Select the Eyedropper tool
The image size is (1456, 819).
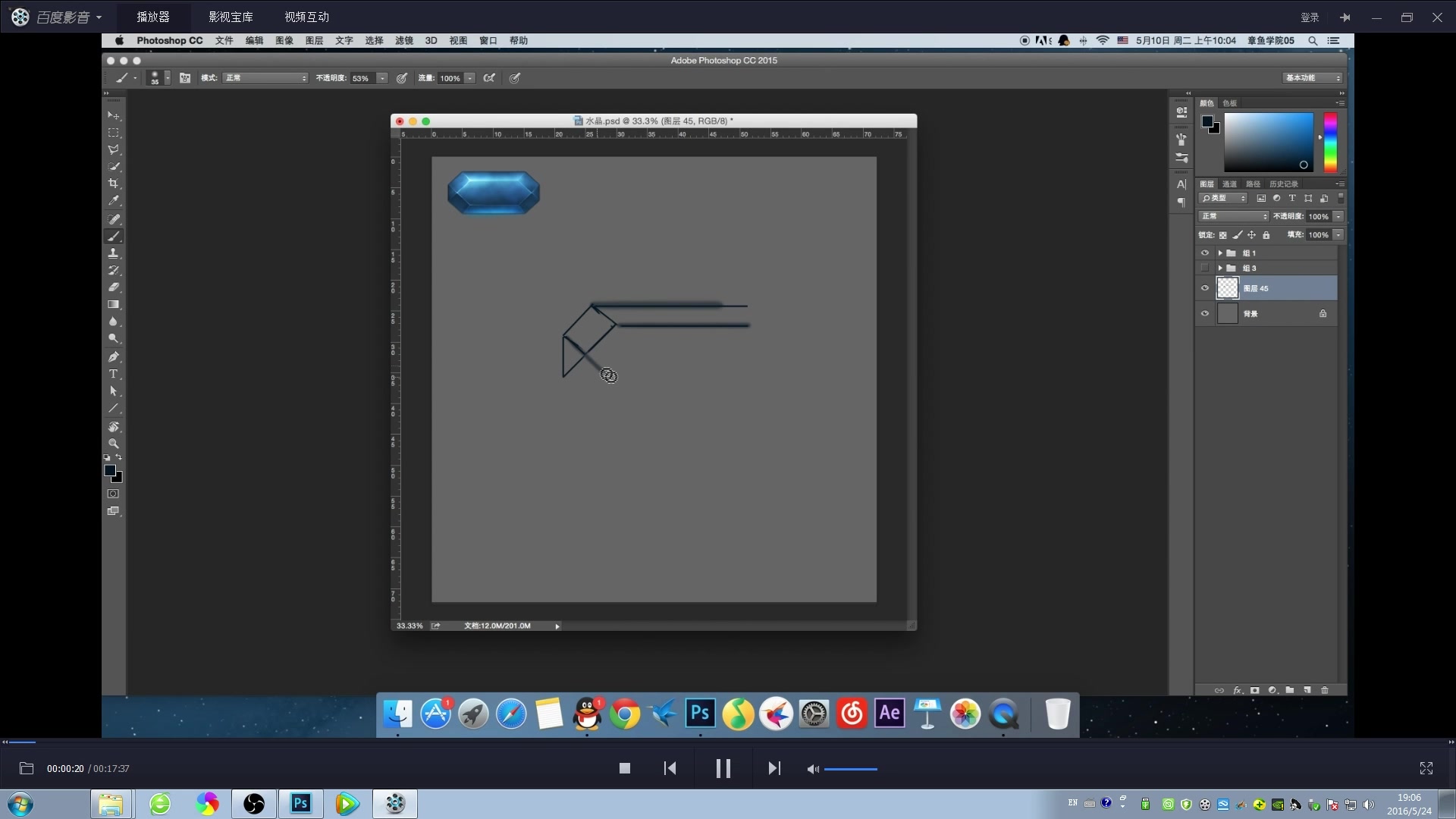coord(114,201)
